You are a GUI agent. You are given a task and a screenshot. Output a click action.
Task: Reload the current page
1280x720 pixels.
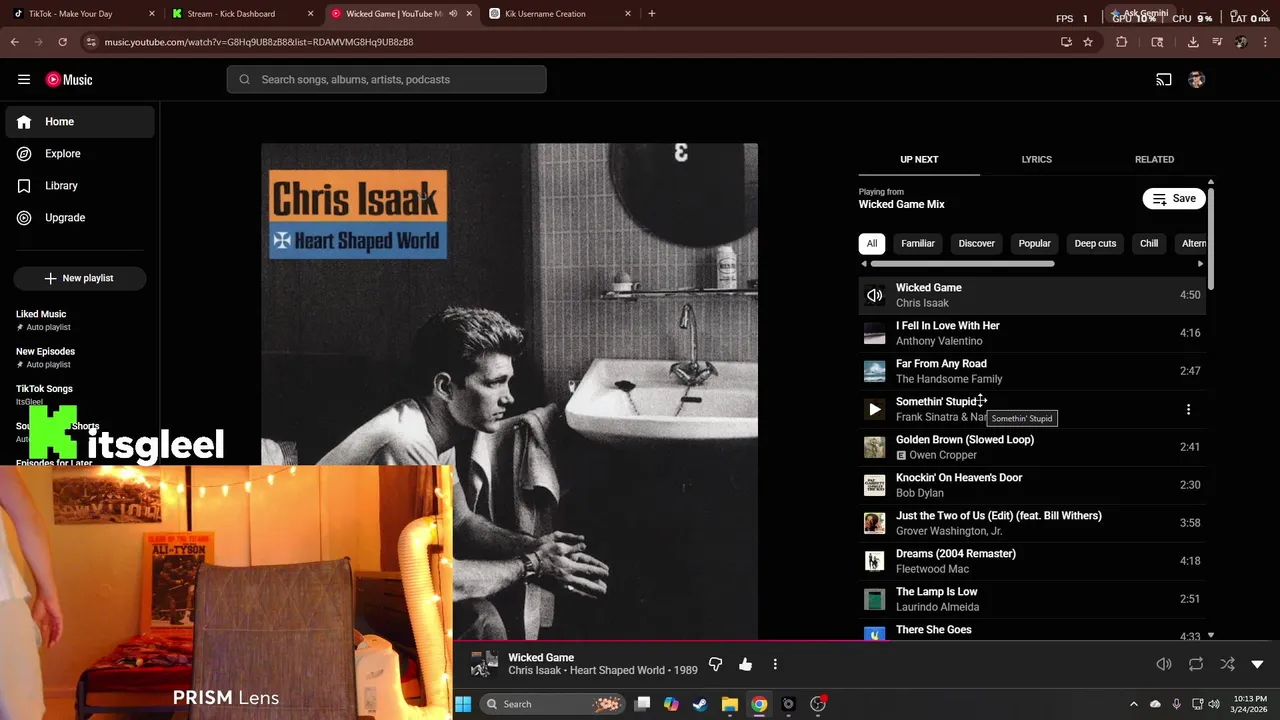[x=62, y=42]
